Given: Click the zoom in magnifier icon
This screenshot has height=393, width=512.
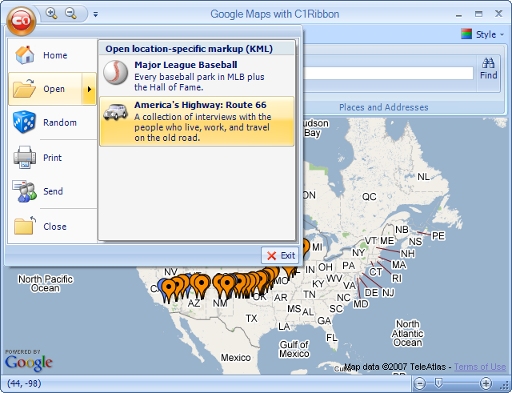Looking at the screenshot, I should [51, 13].
